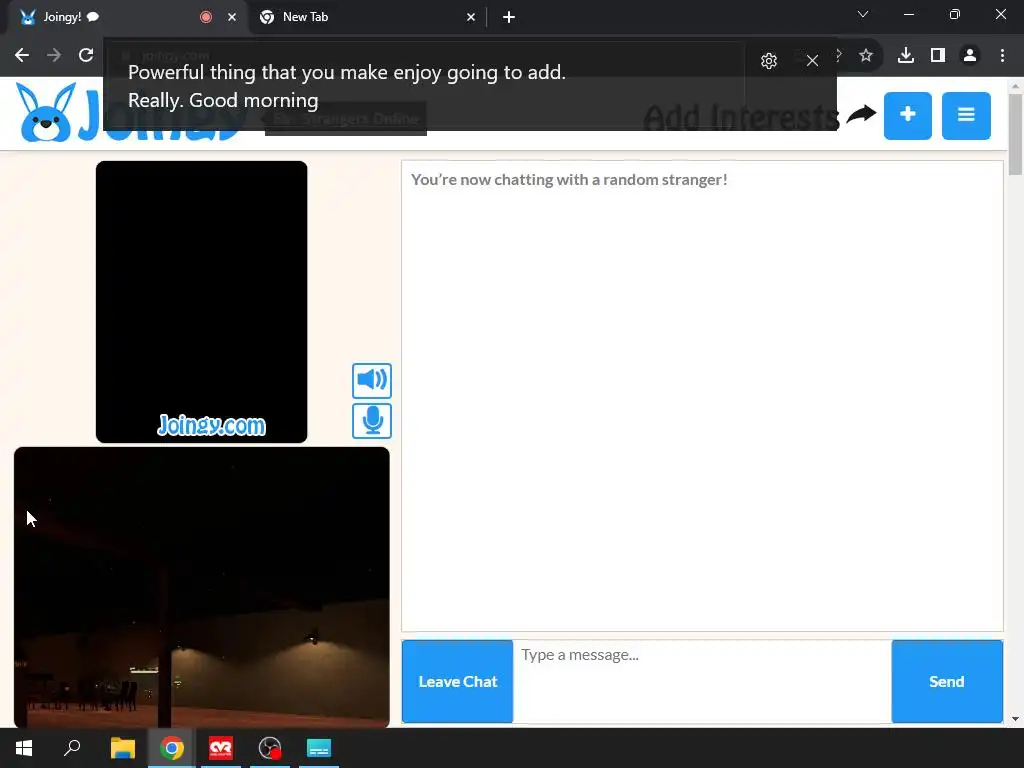Go back to previous page
1024x768 pixels.
pos(22,55)
